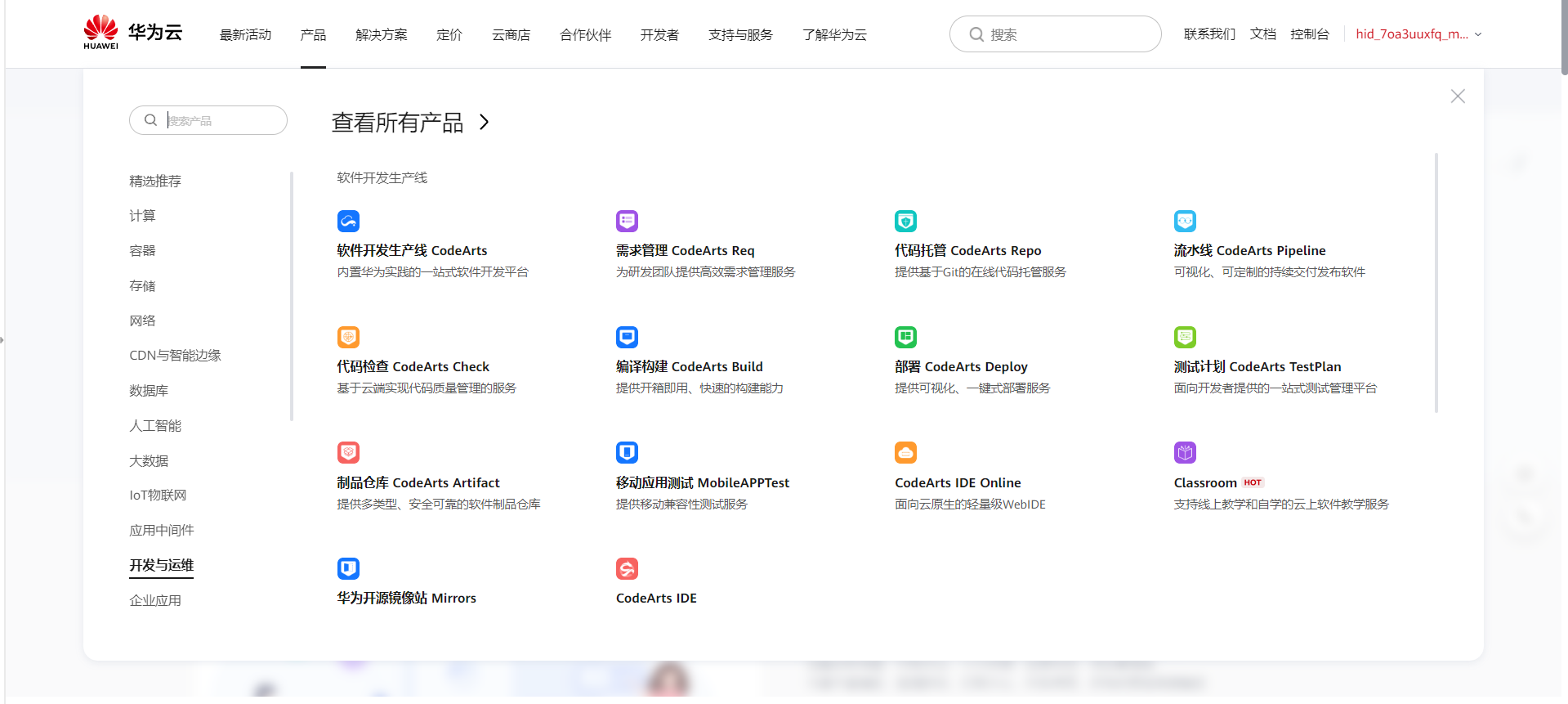Image resolution: width=1568 pixels, height=704 pixels.
Task: Click the product list scrollbar
Action: pyautogui.click(x=1436, y=283)
